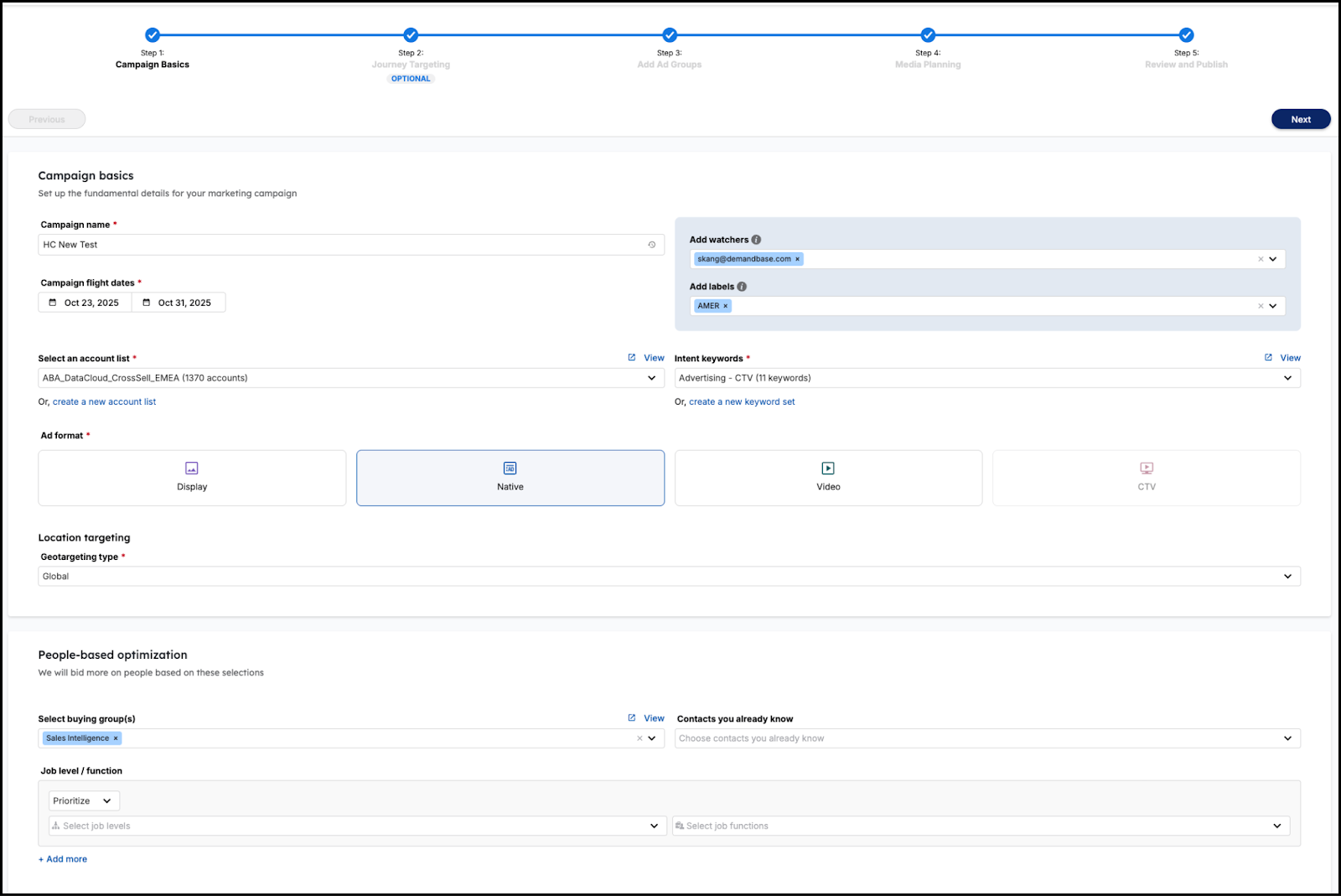Remove skang@demandbase.com watcher chip

pos(797,259)
